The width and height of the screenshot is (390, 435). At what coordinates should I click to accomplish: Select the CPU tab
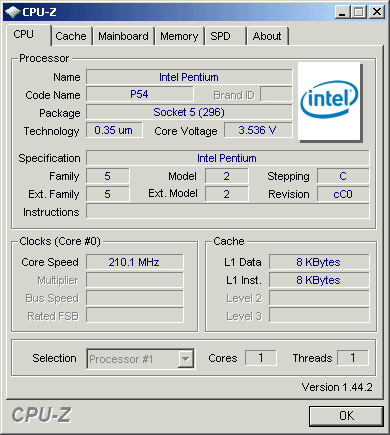point(28,34)
